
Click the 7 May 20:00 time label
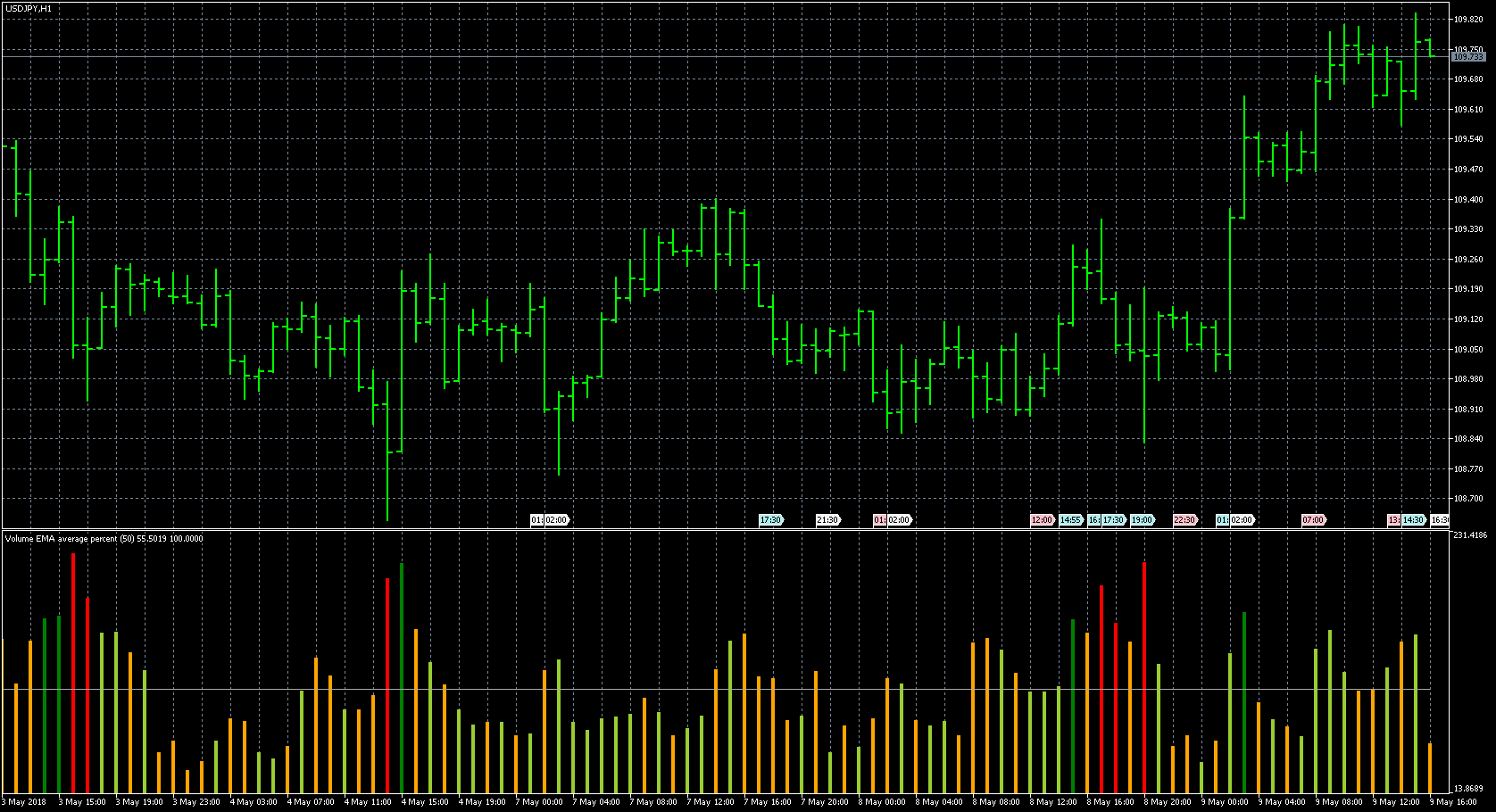coord(825,802)
